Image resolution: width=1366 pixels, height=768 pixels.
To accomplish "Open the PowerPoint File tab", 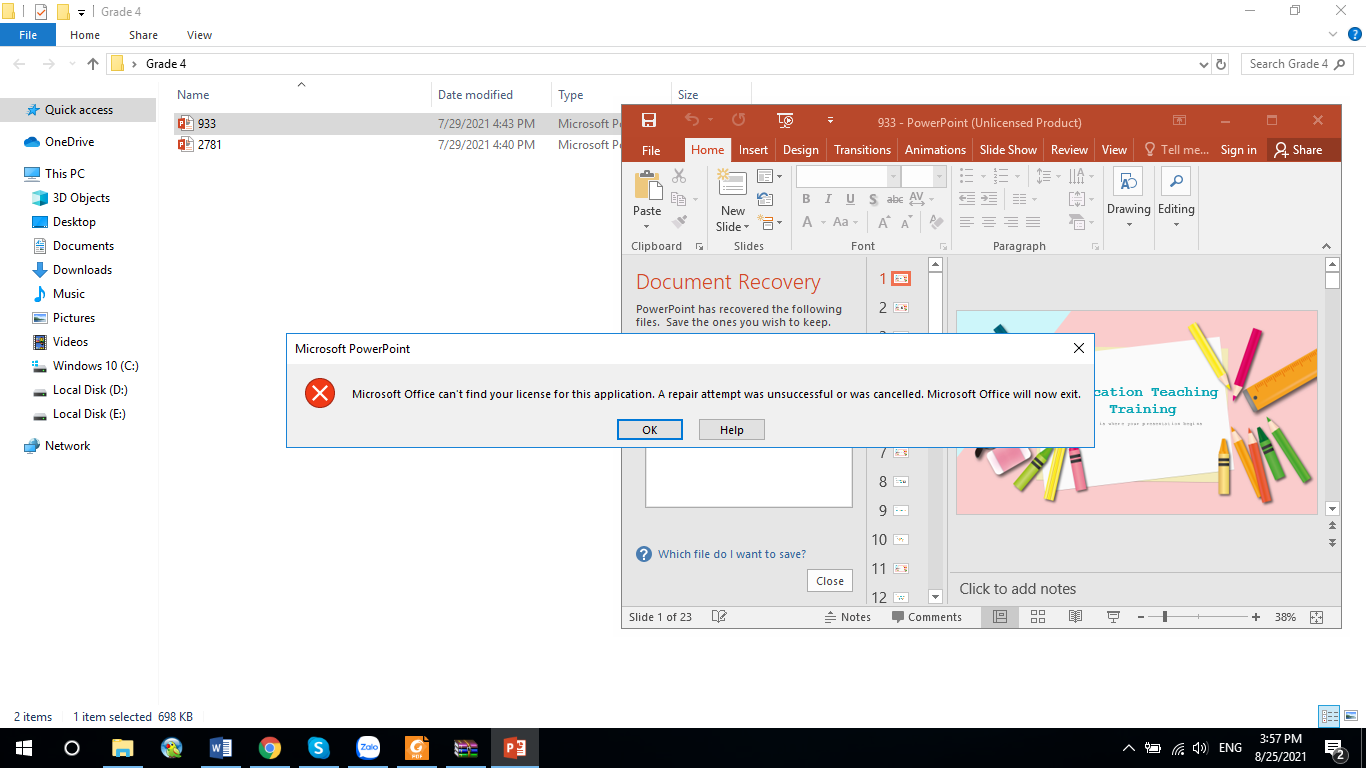I will pos(651,150).
